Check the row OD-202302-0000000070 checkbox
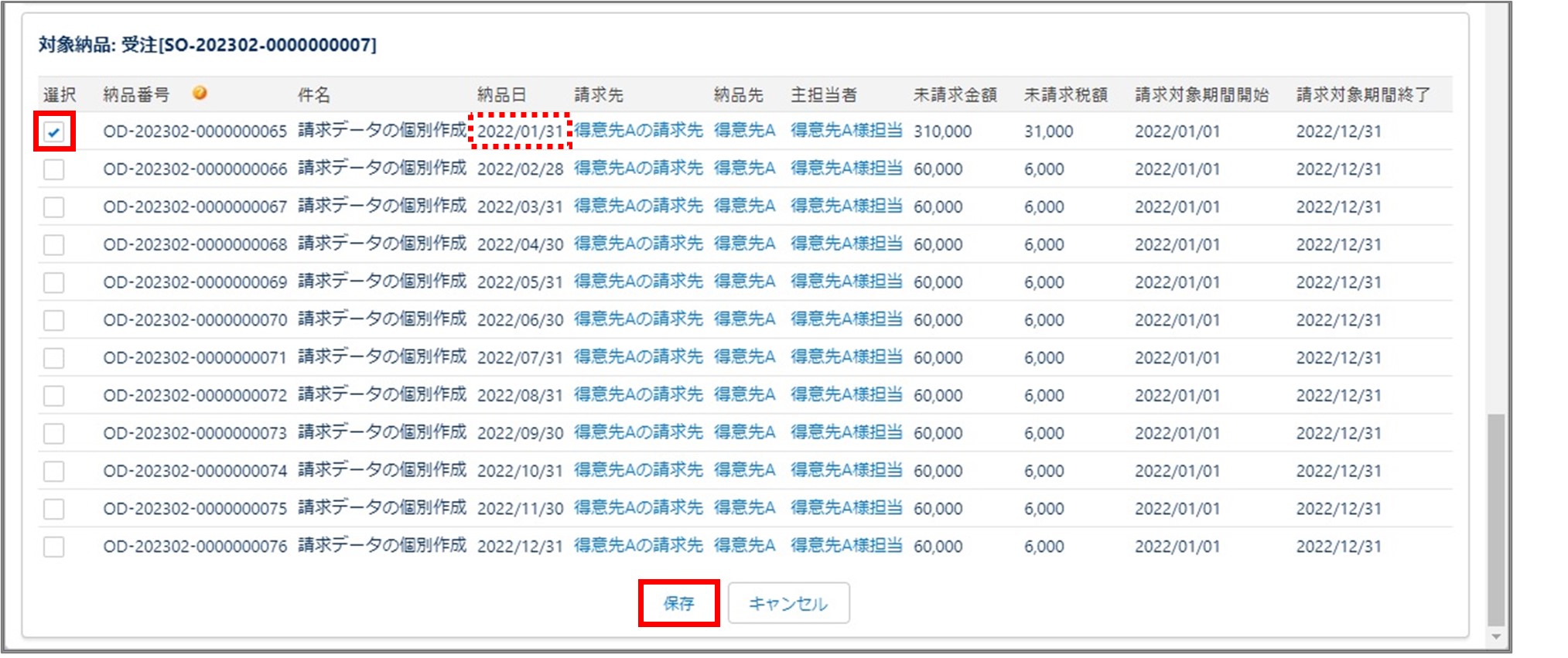This screenshot has width=1568, height=658. (x=54, y=320)
